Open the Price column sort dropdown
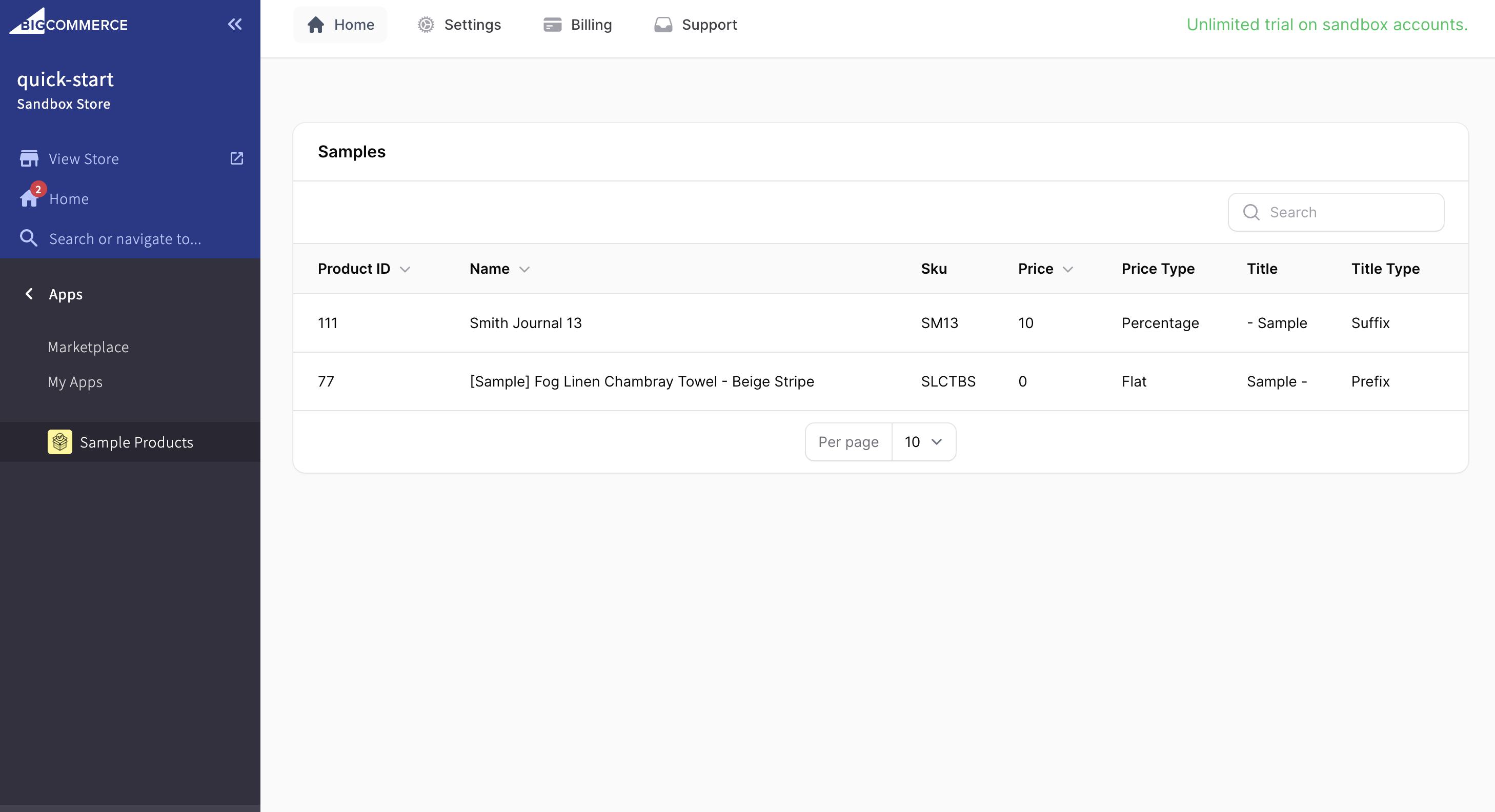 point(1069,269)
